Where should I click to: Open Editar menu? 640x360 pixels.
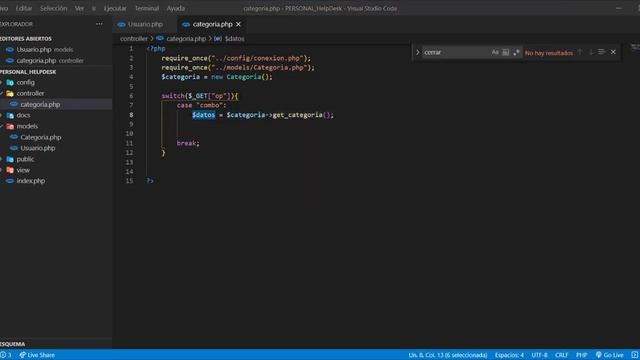[24, 8]
